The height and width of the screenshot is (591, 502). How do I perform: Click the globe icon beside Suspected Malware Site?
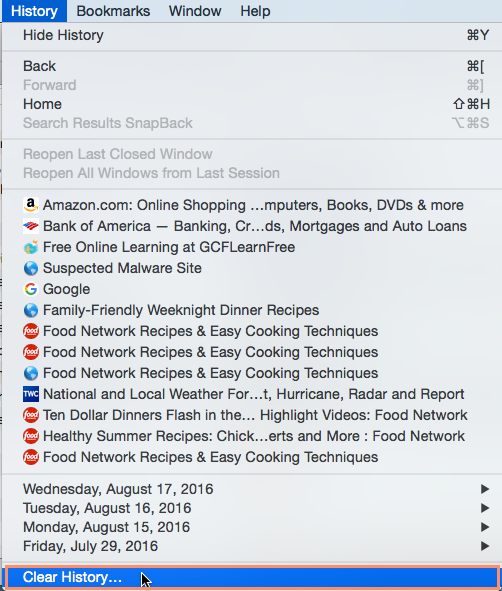click(x=31, y=268)
